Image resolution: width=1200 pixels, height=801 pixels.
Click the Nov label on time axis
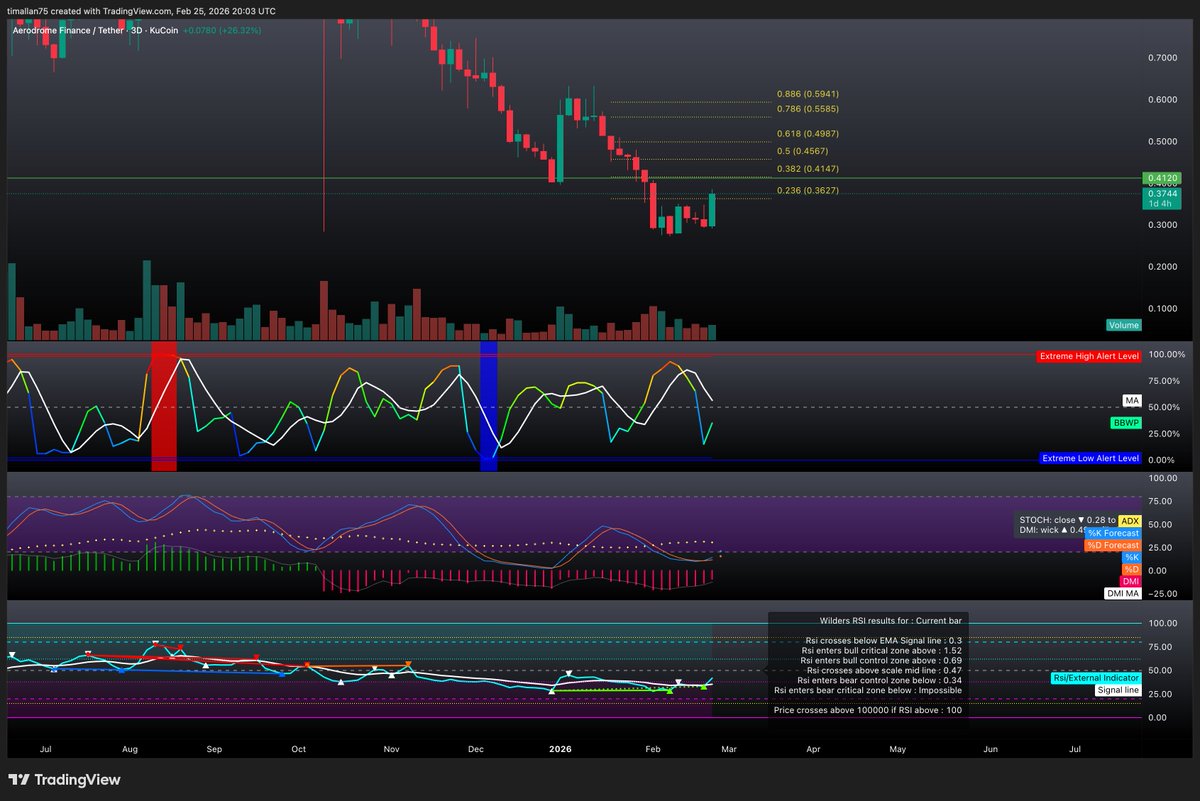(x=391, y=747)
